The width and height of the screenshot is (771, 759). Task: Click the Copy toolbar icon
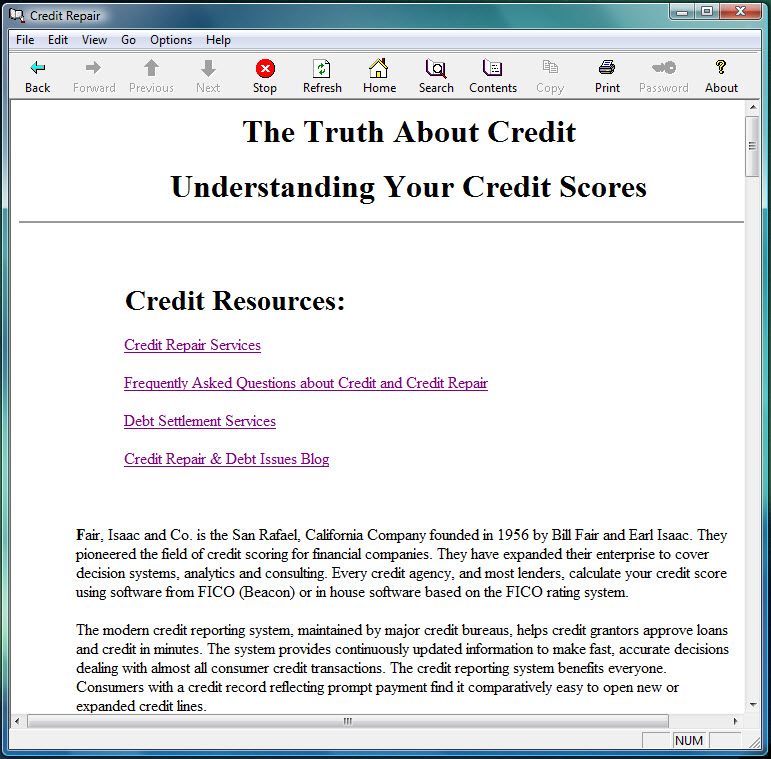pos(550,67)
